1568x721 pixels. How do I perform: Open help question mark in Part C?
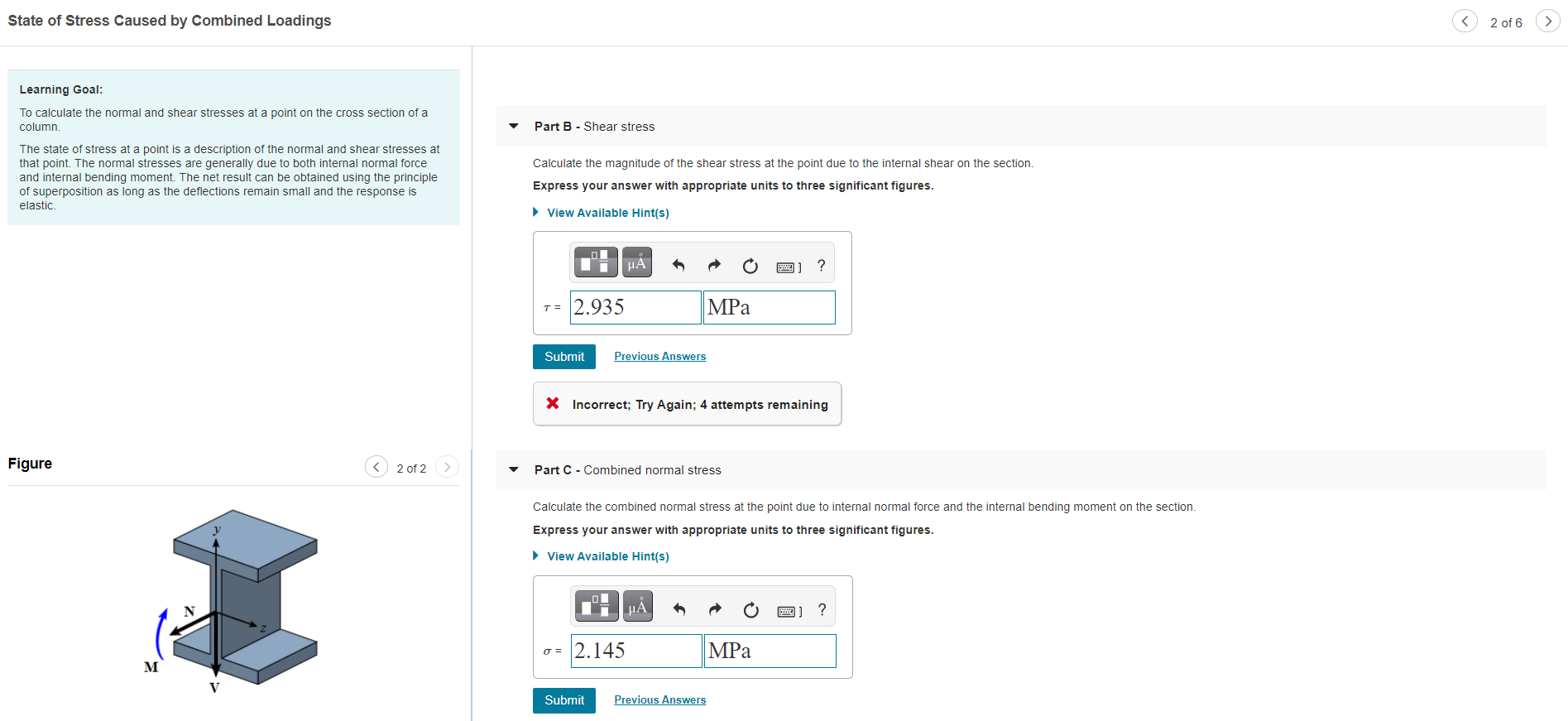[822, 609]
